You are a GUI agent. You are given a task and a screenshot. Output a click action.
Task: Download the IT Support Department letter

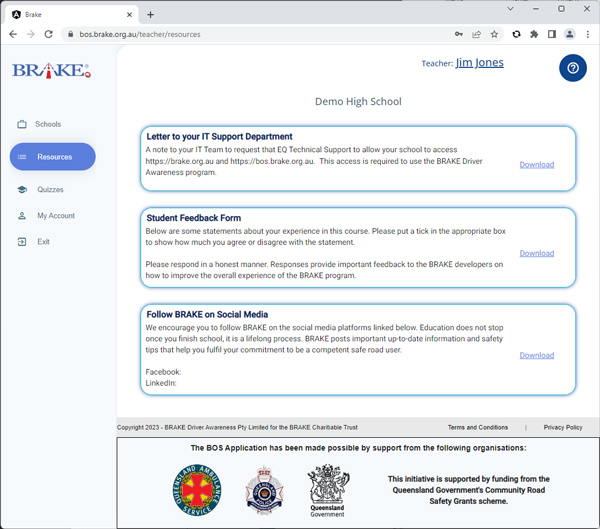[x=536, y=165]
